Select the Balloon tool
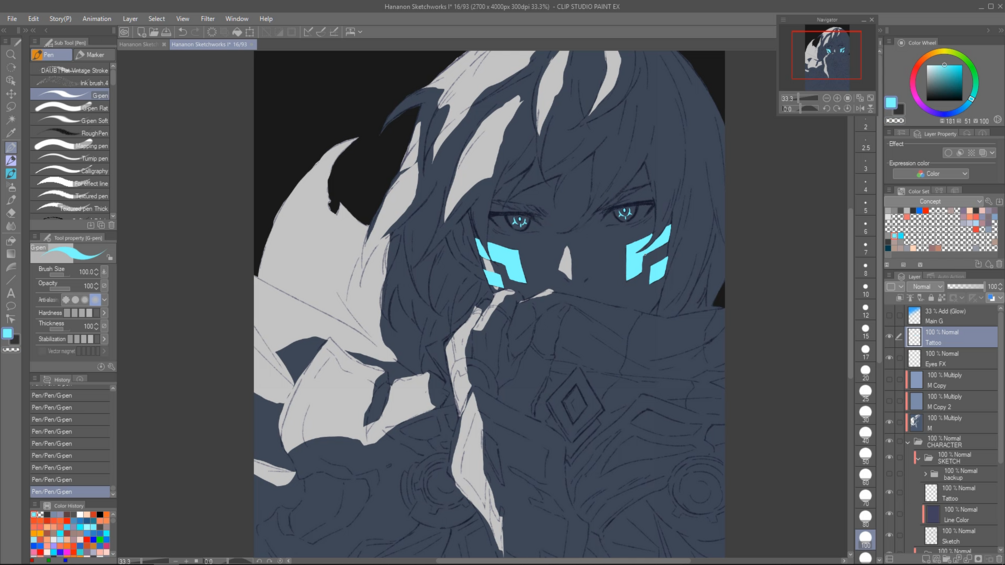 [11, 306]
